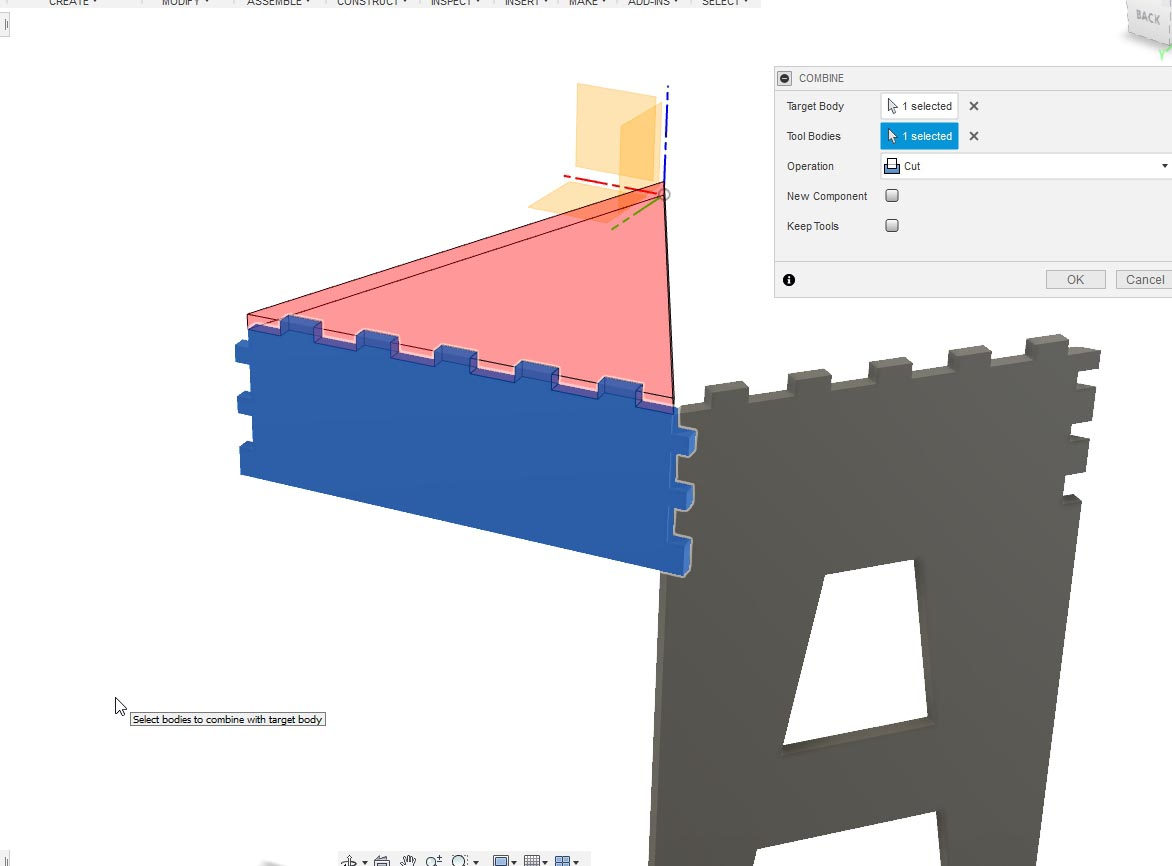Select the Zoom tool
The image size is (1172, 866).
[434, 862]
